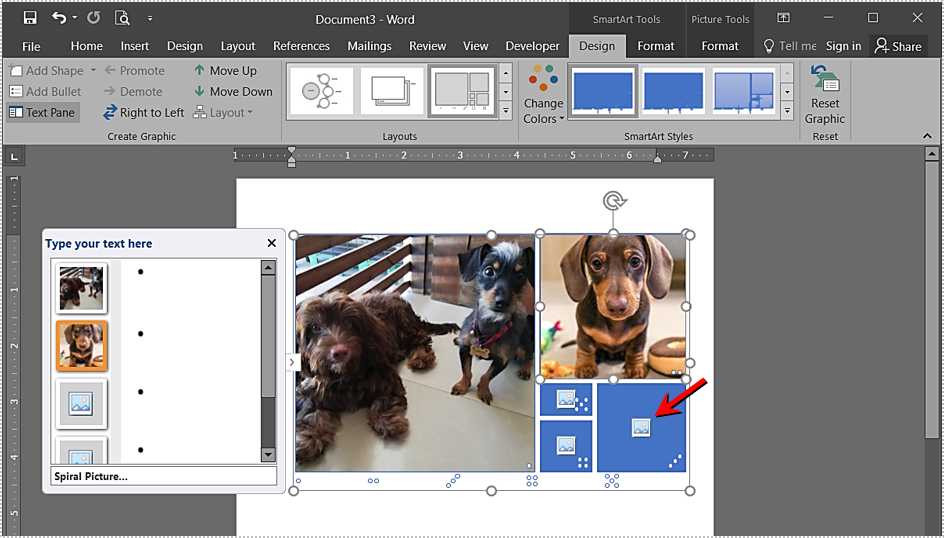The image size is (944, 538).
Task: Click the Undo arrow icon
Action: 59,18
